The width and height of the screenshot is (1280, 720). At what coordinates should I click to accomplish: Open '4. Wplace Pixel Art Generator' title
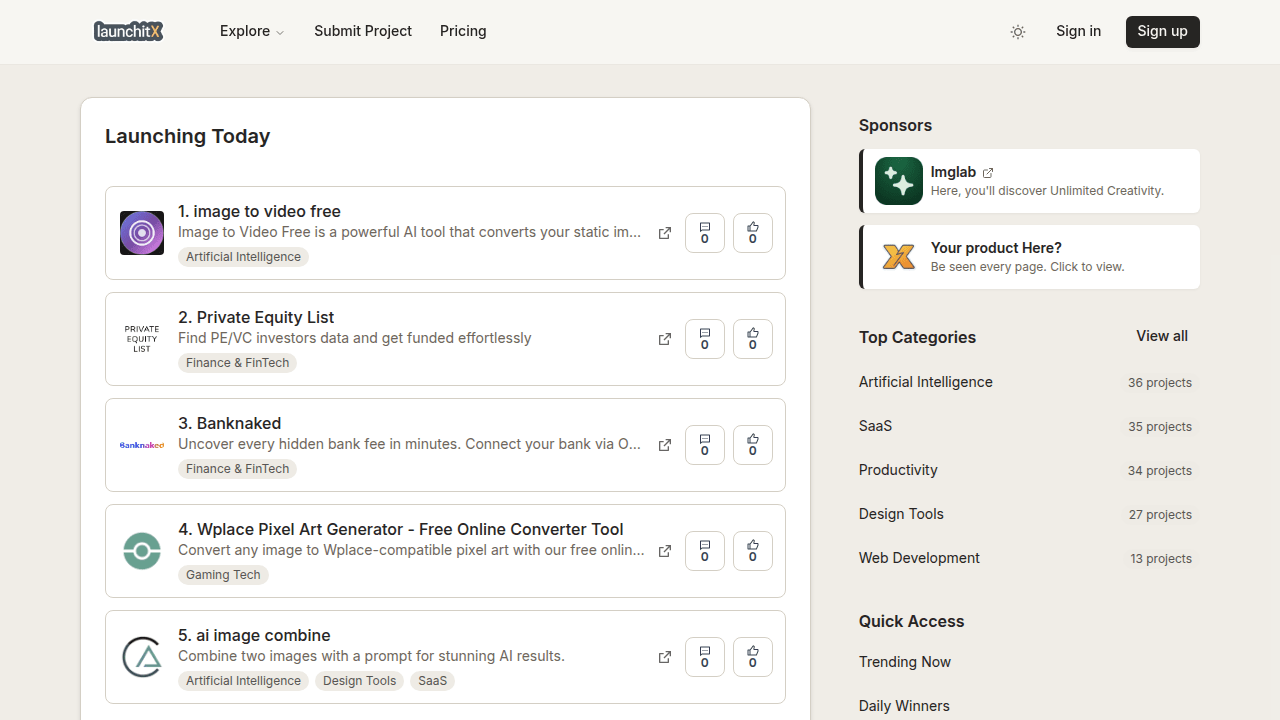400,529
